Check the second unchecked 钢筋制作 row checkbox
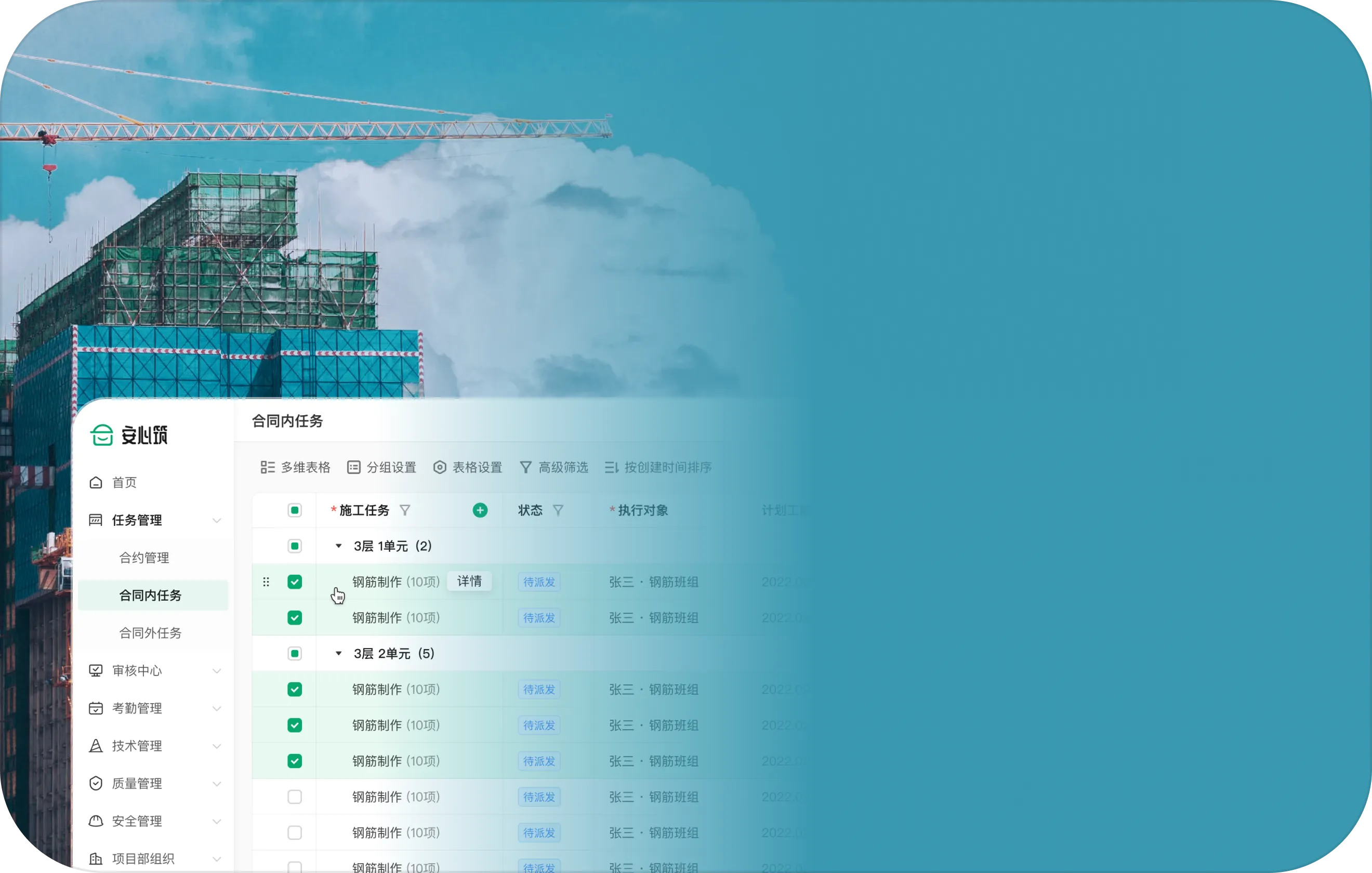Screen dimensions: 1372x873 295,832
